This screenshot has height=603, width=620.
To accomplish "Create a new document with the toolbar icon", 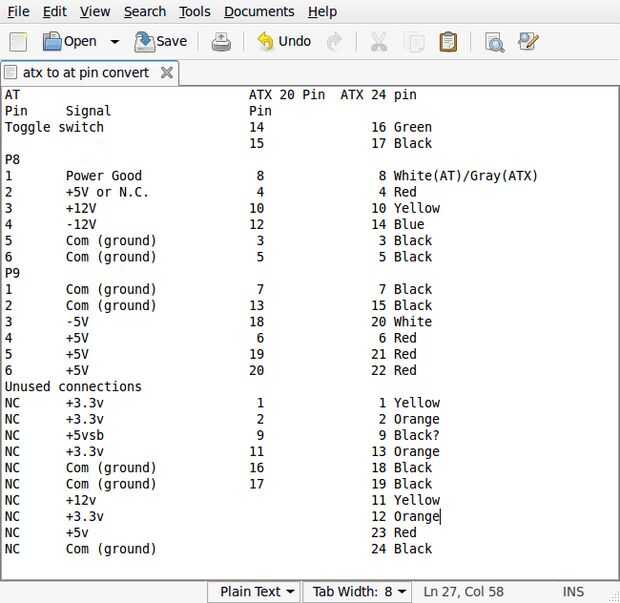I will click(18, 42).
